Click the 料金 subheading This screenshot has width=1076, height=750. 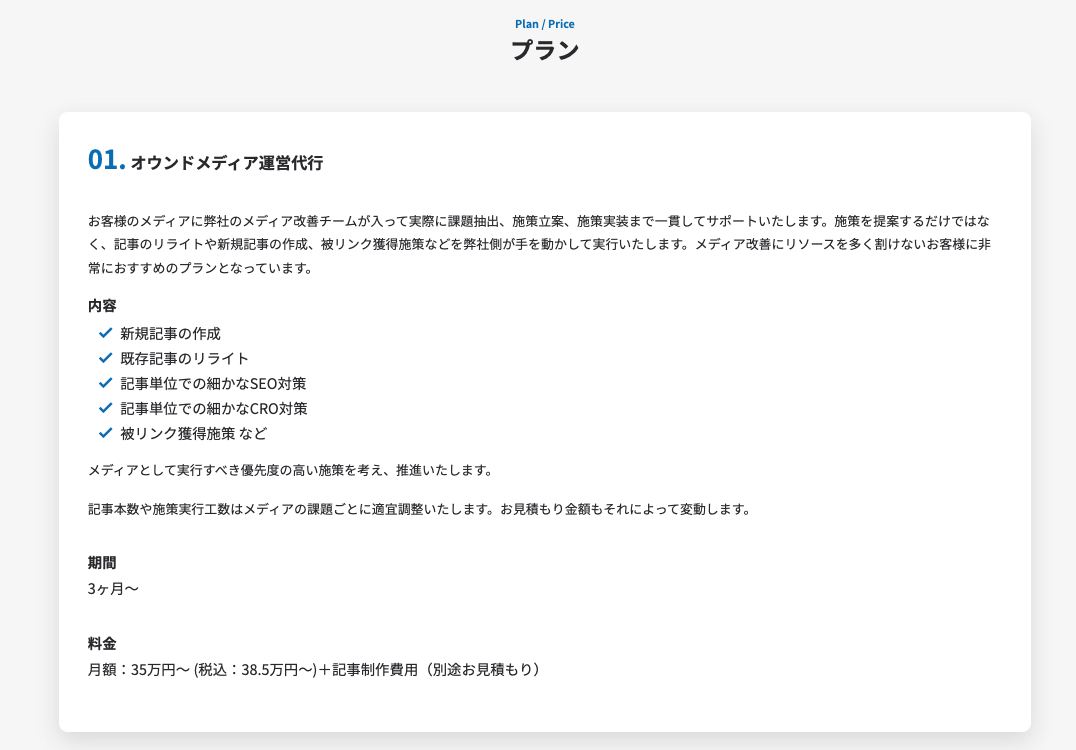(102, 644)
